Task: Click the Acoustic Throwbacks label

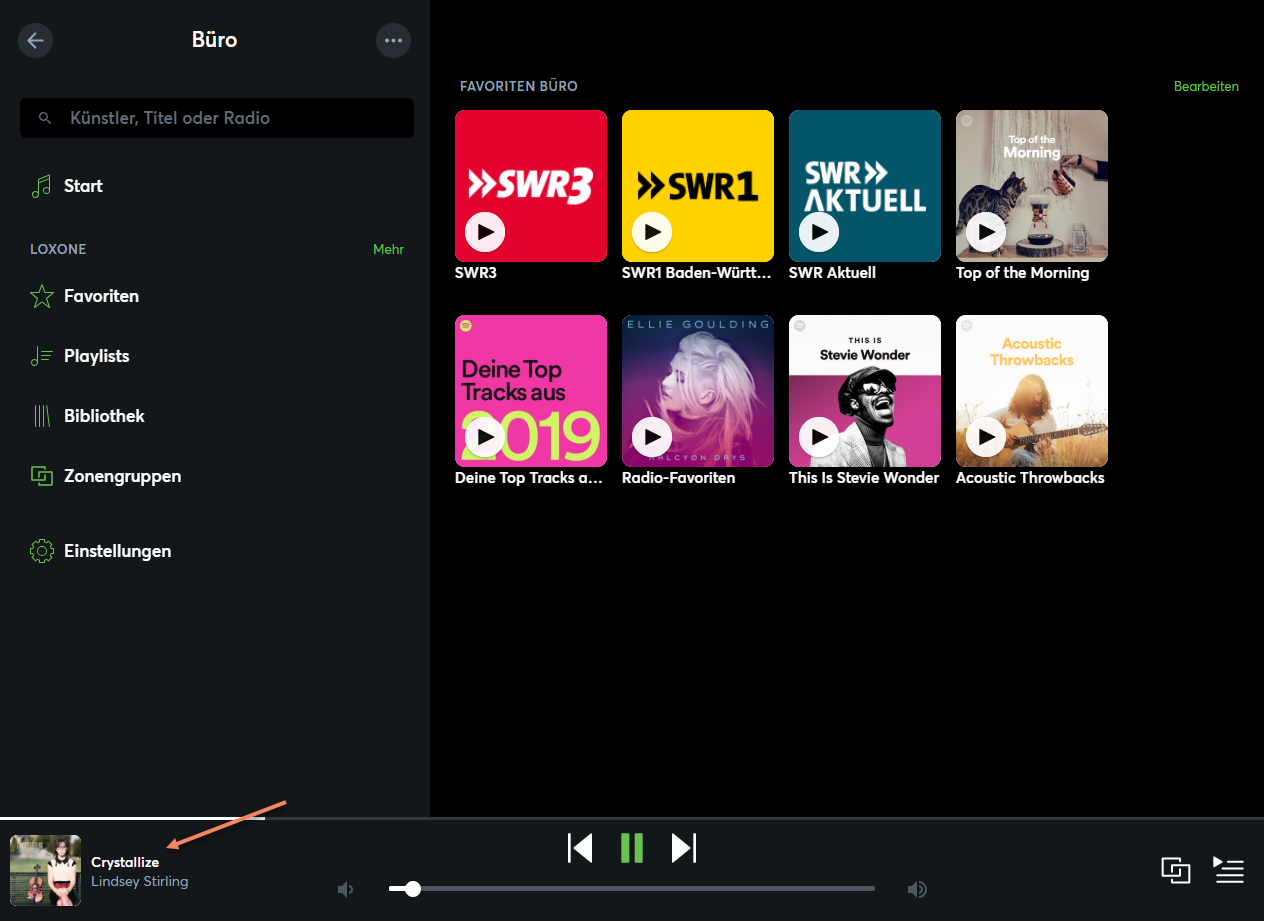Action: click(x=1030, y=478)
